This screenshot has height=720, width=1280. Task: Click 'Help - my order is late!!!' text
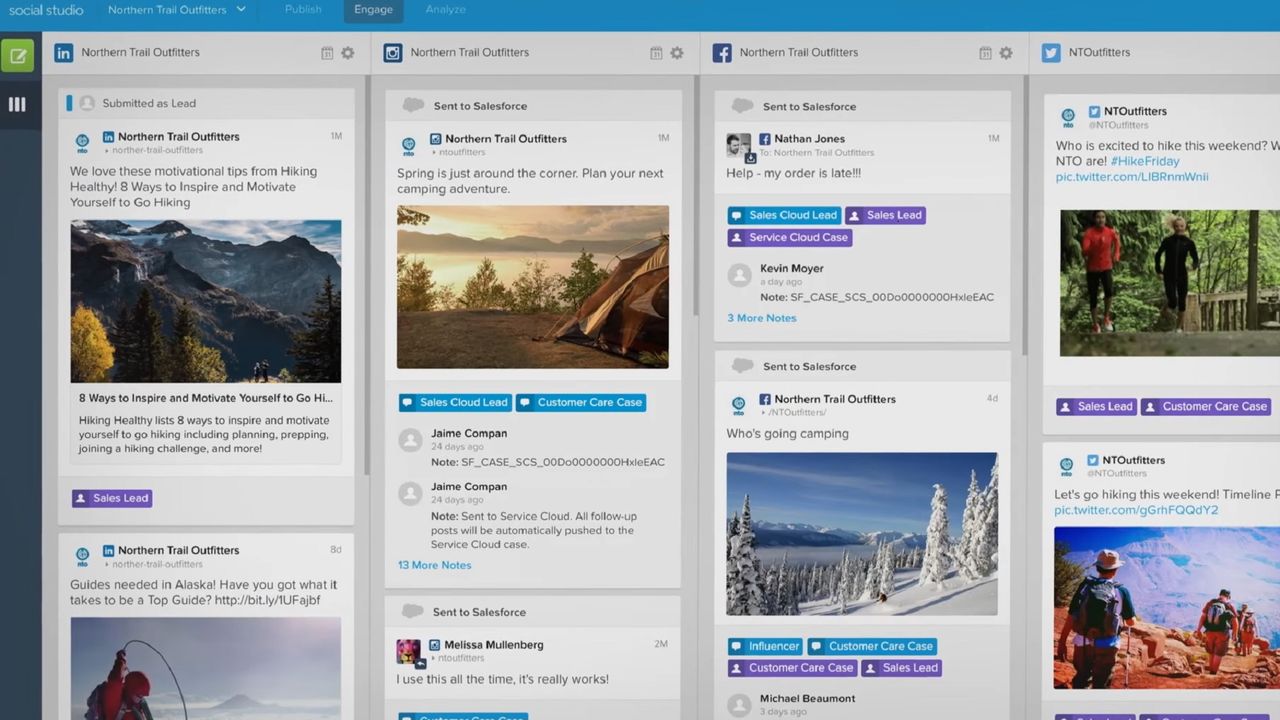pos(794,173)
